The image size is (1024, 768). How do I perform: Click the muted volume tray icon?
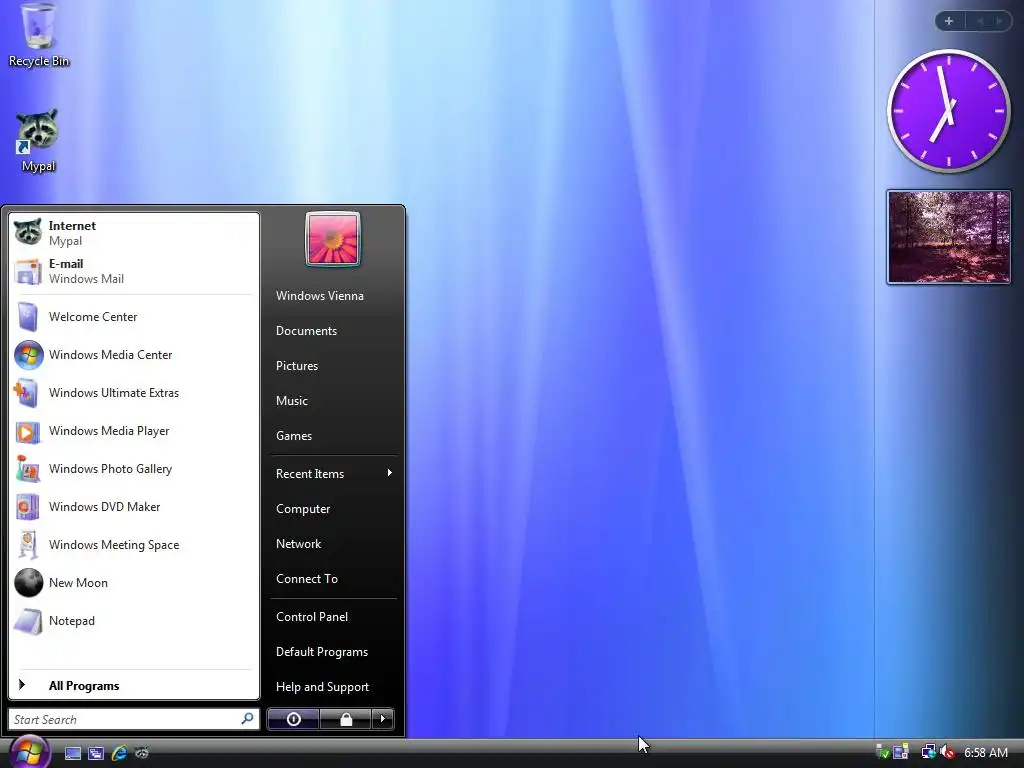click(947, 752)
